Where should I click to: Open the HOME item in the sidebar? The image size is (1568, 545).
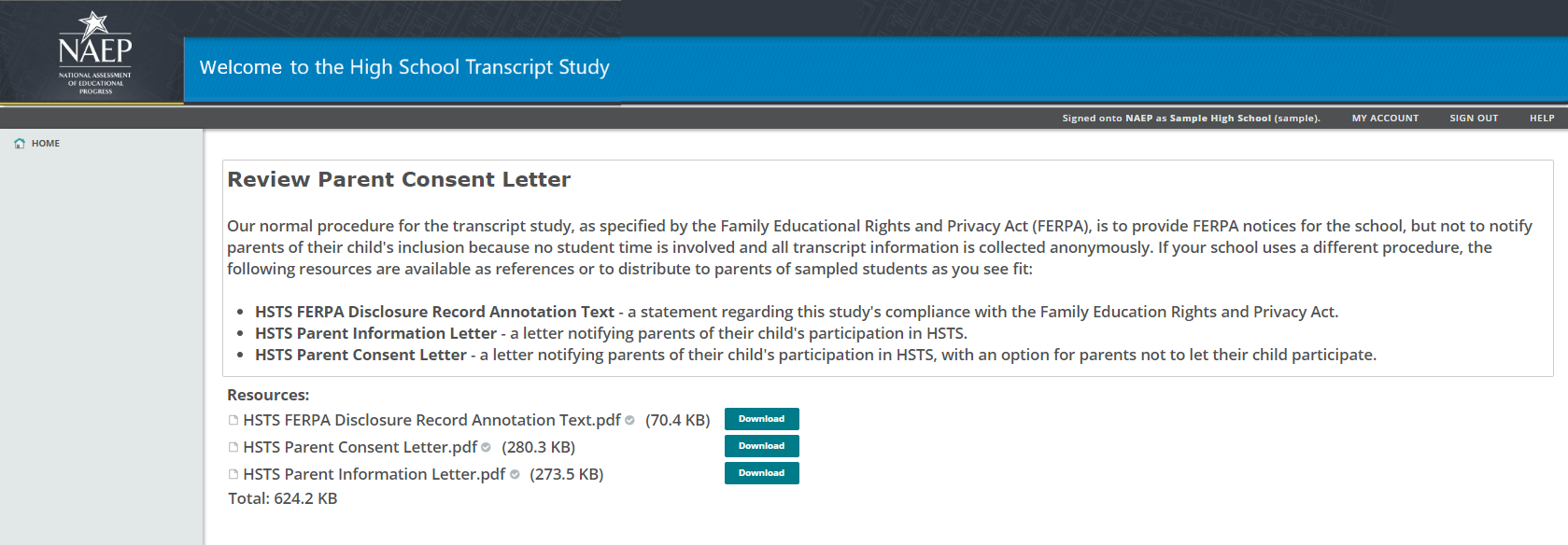(45, 144)
